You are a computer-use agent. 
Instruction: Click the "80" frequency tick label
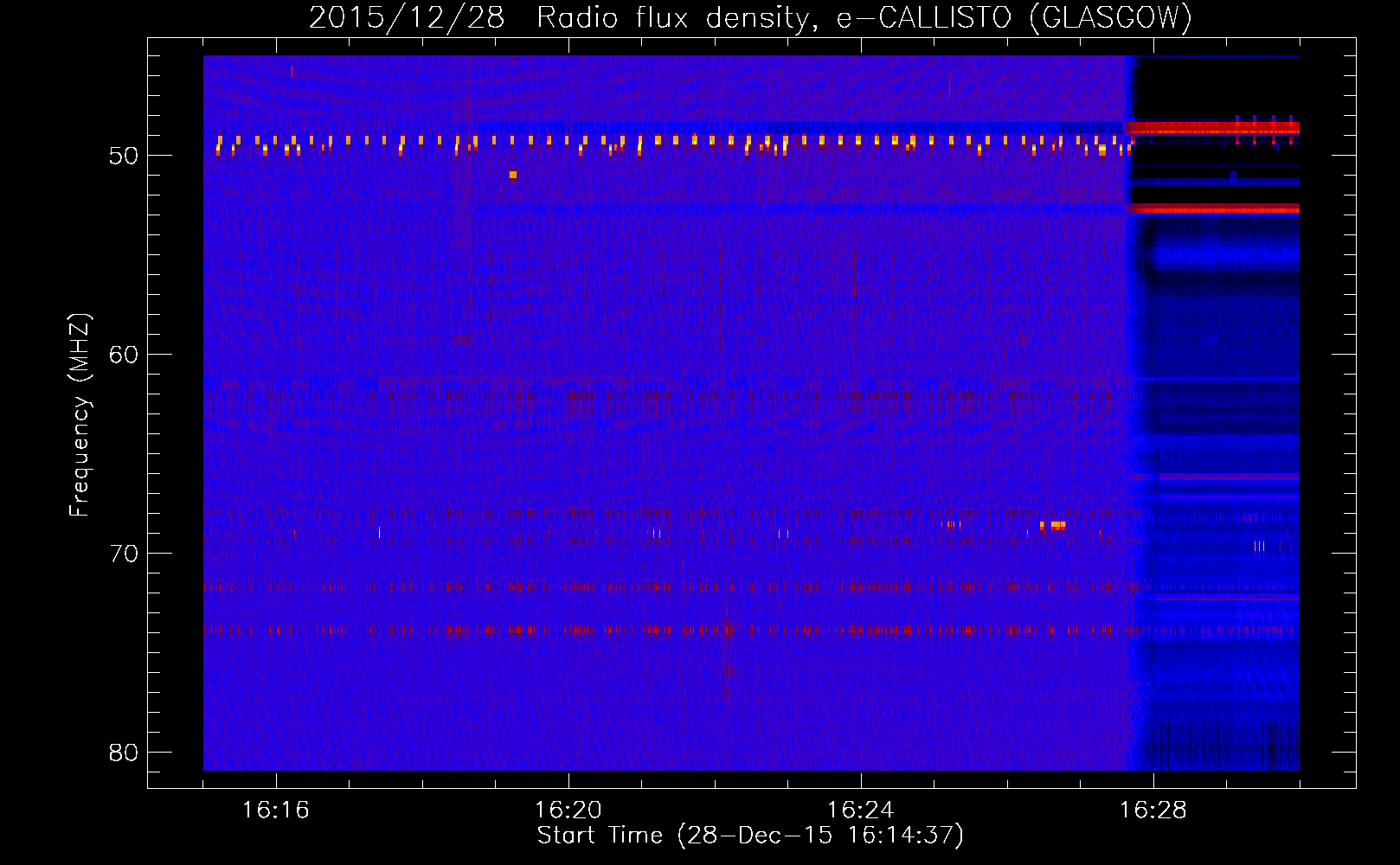tap(123, 753)
